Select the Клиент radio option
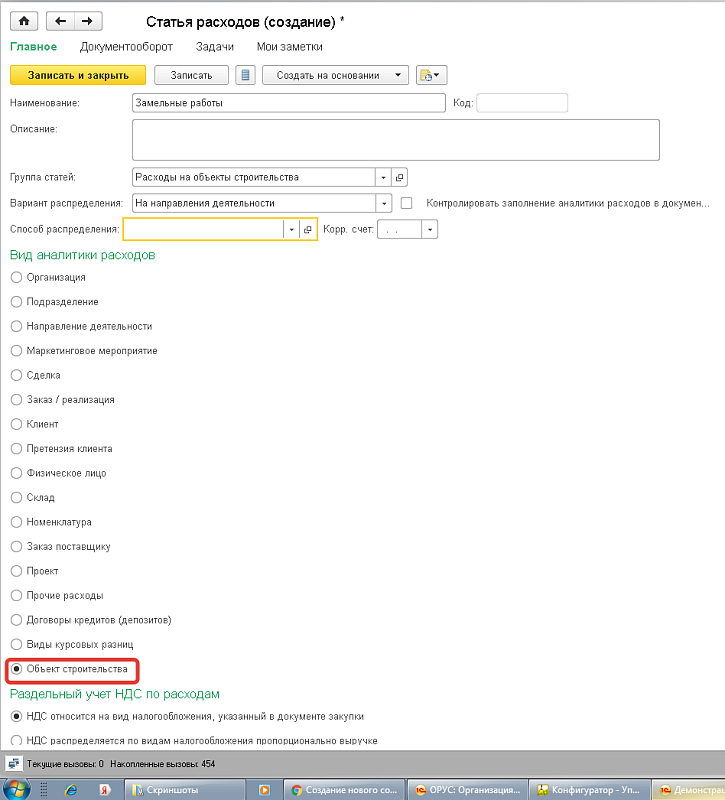Viewport: 725px width, 800px height. [x=16, y=424]
